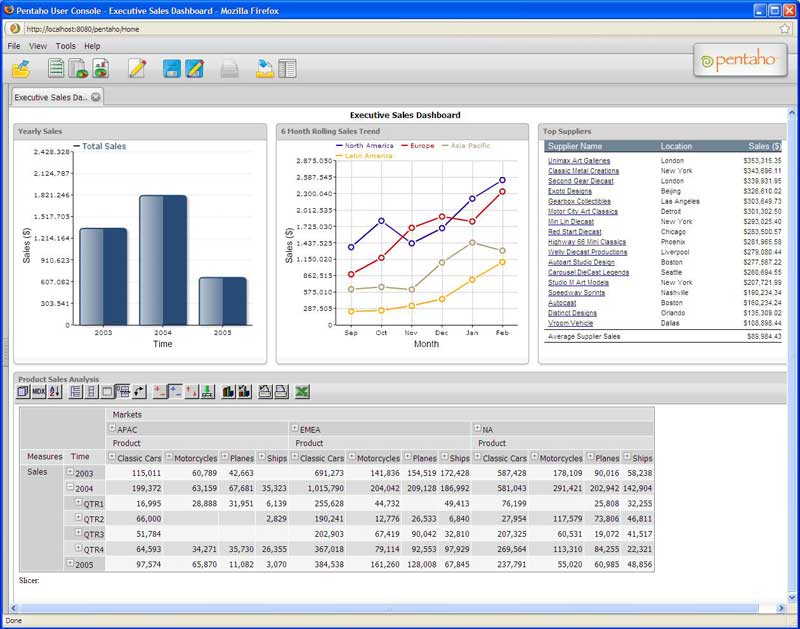Open the MDX query editor
Viewport: 800px width, 629px height.
pyautogui.click(x=39, y=392)
